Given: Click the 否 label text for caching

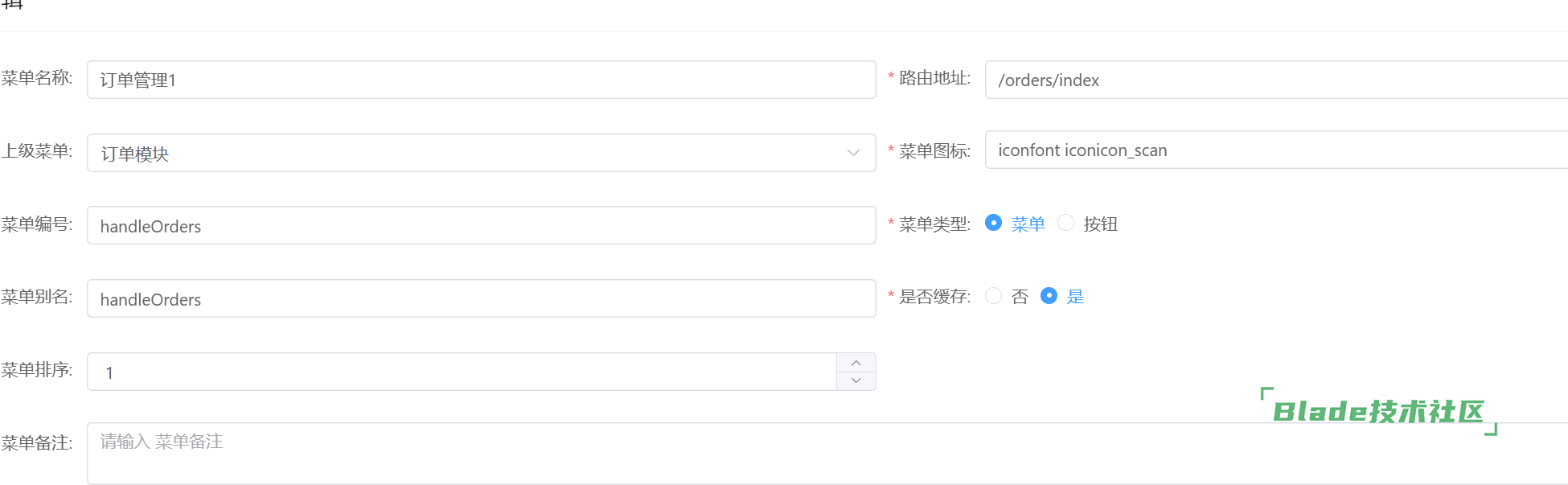Looking at the screenshot, I should tap(1020, 297).
